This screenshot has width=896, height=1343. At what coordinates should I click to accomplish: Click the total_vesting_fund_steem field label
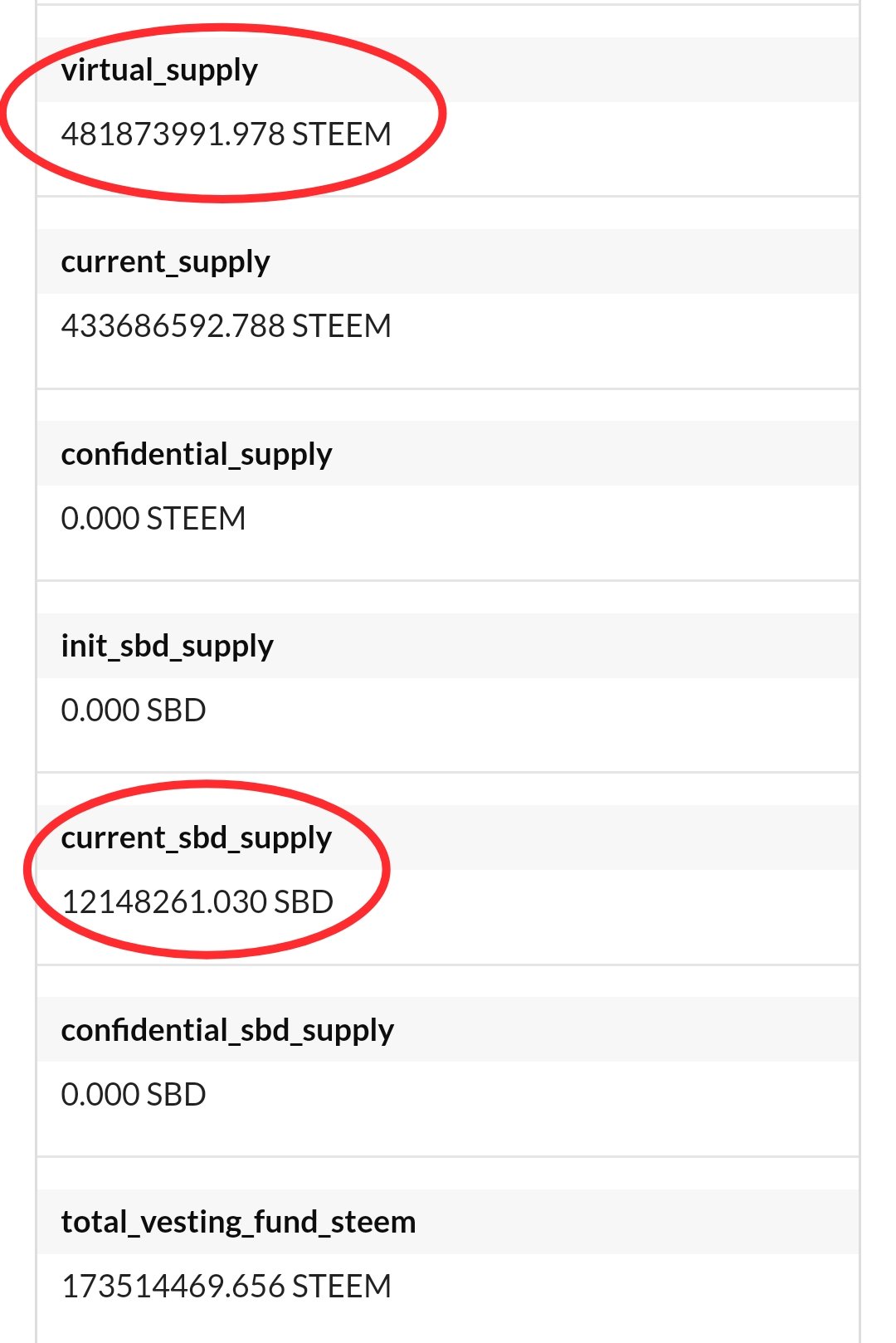click(238, 1223)
